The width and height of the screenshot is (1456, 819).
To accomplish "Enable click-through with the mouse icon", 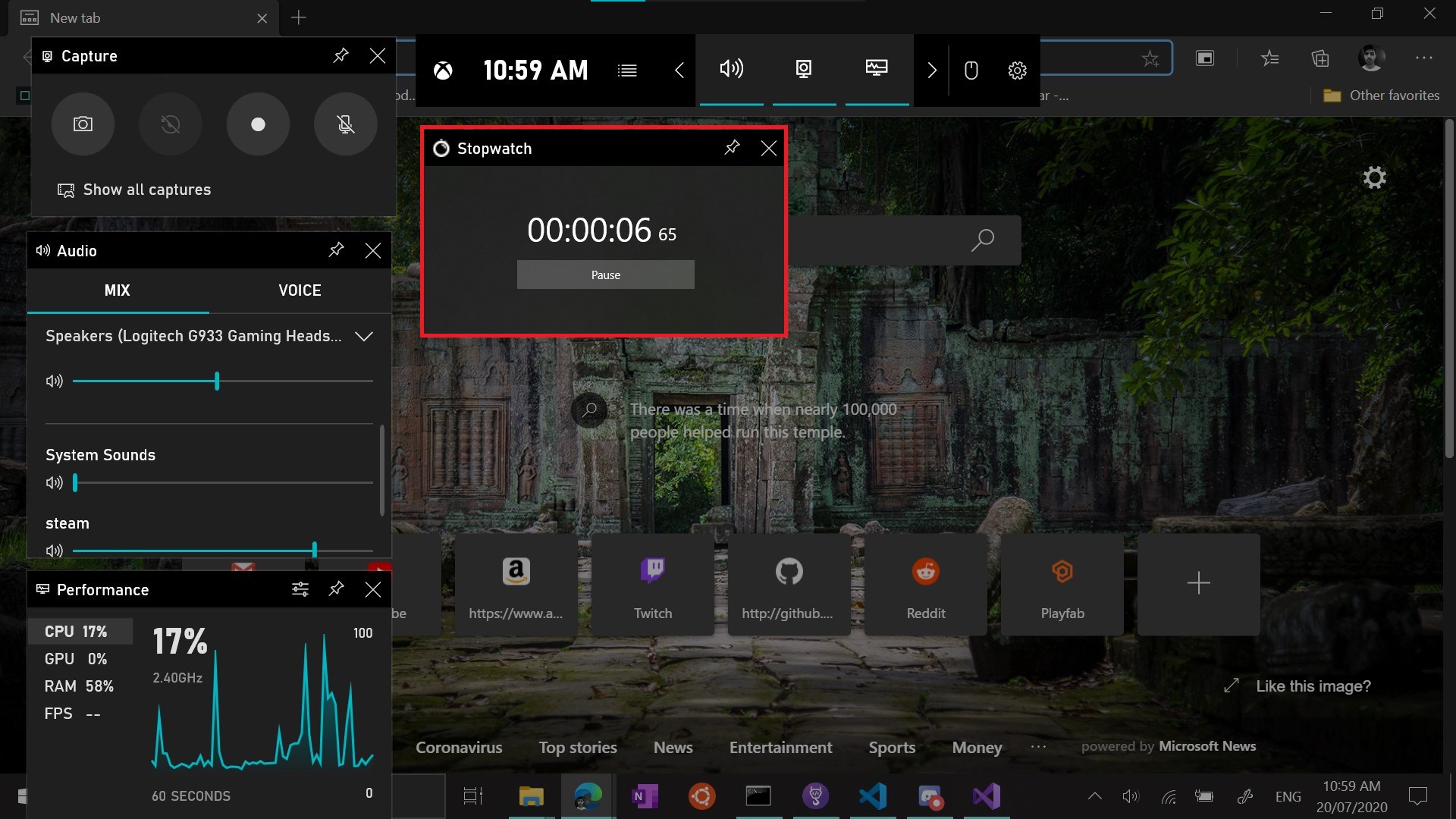I will [x=971, y=71].
